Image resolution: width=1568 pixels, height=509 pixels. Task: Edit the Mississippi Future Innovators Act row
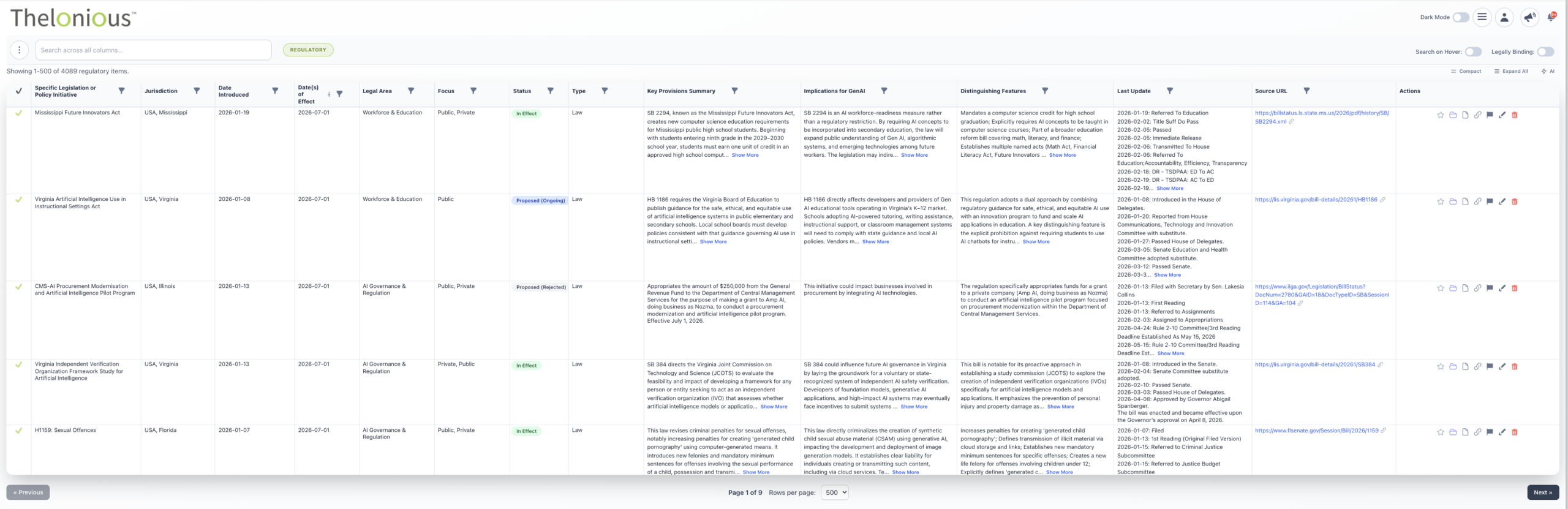(x=1502, y=115)
